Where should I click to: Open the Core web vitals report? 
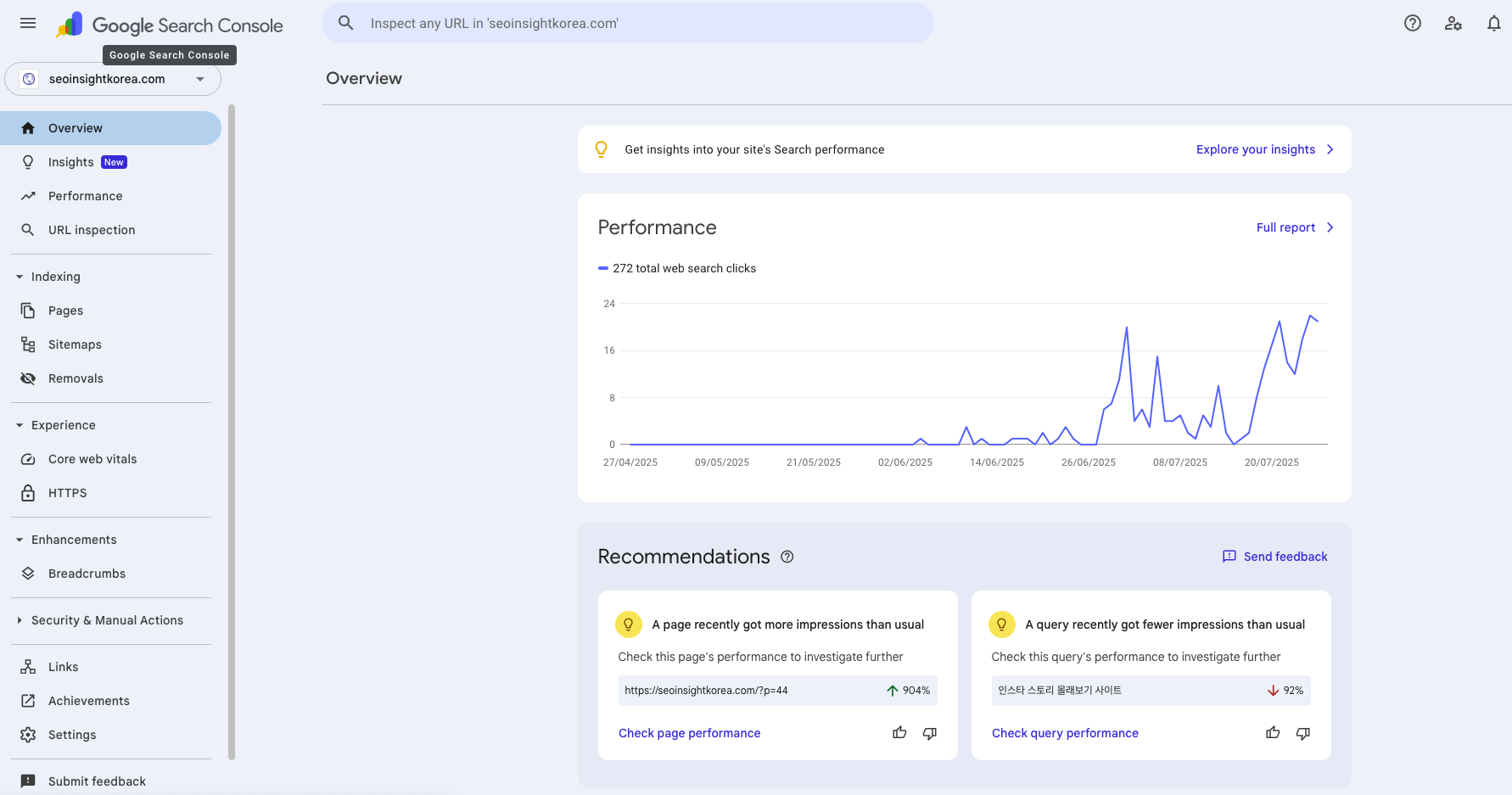coord(92,459)
